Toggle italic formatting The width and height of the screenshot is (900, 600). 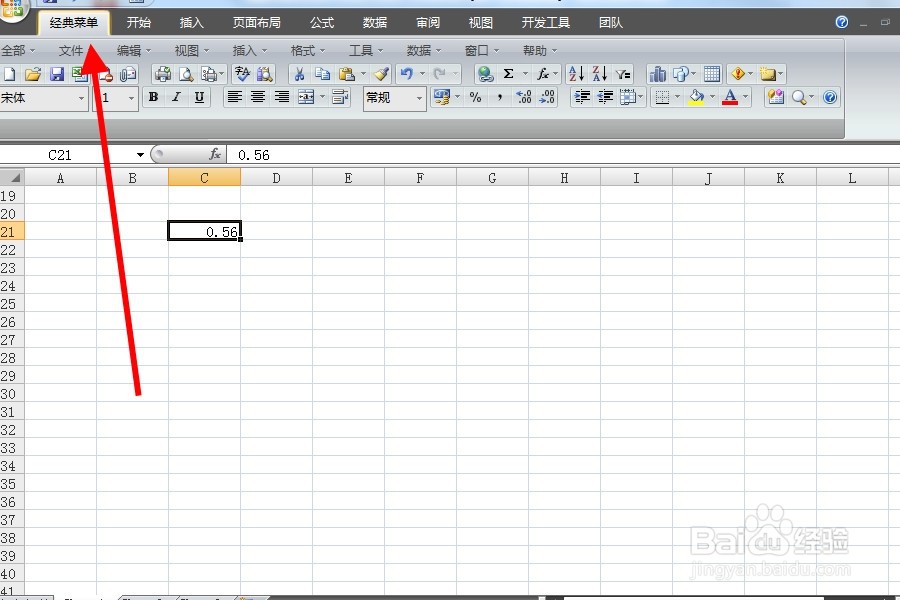click(x=176, y=98)
